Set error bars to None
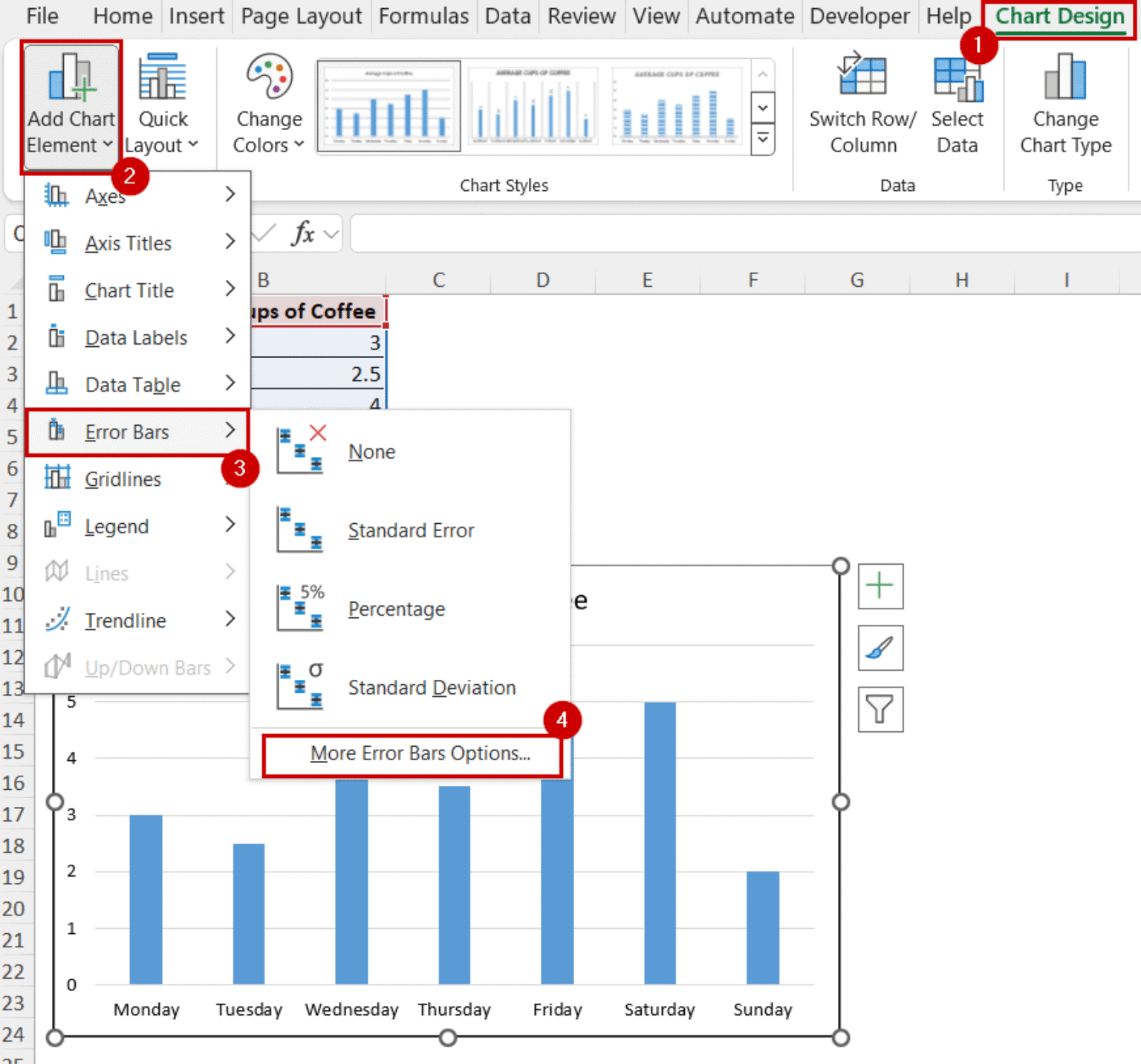The image size is (1141, 1064). pos(371,451)
